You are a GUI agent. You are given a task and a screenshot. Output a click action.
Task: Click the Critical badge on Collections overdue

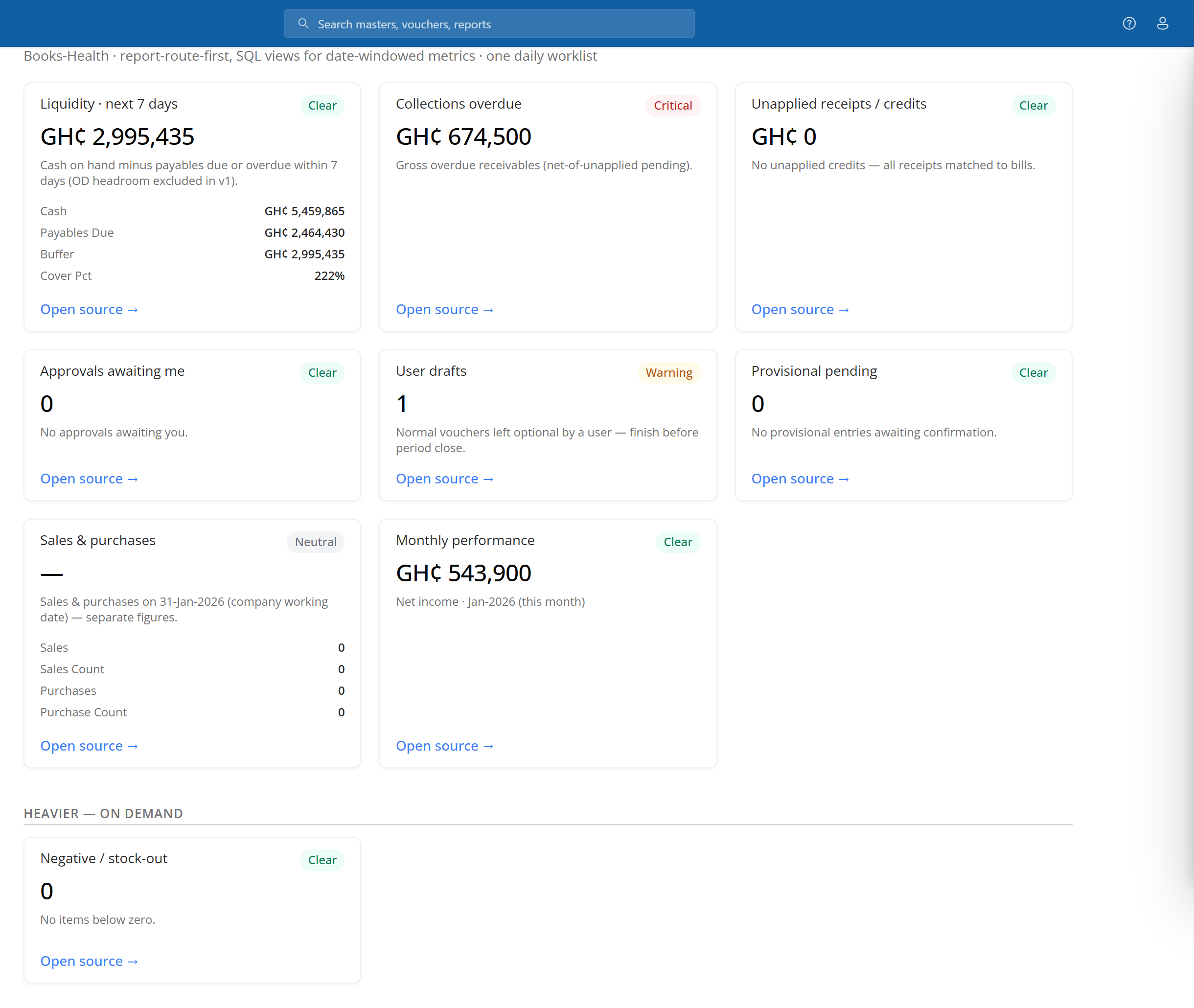[673, 105]
